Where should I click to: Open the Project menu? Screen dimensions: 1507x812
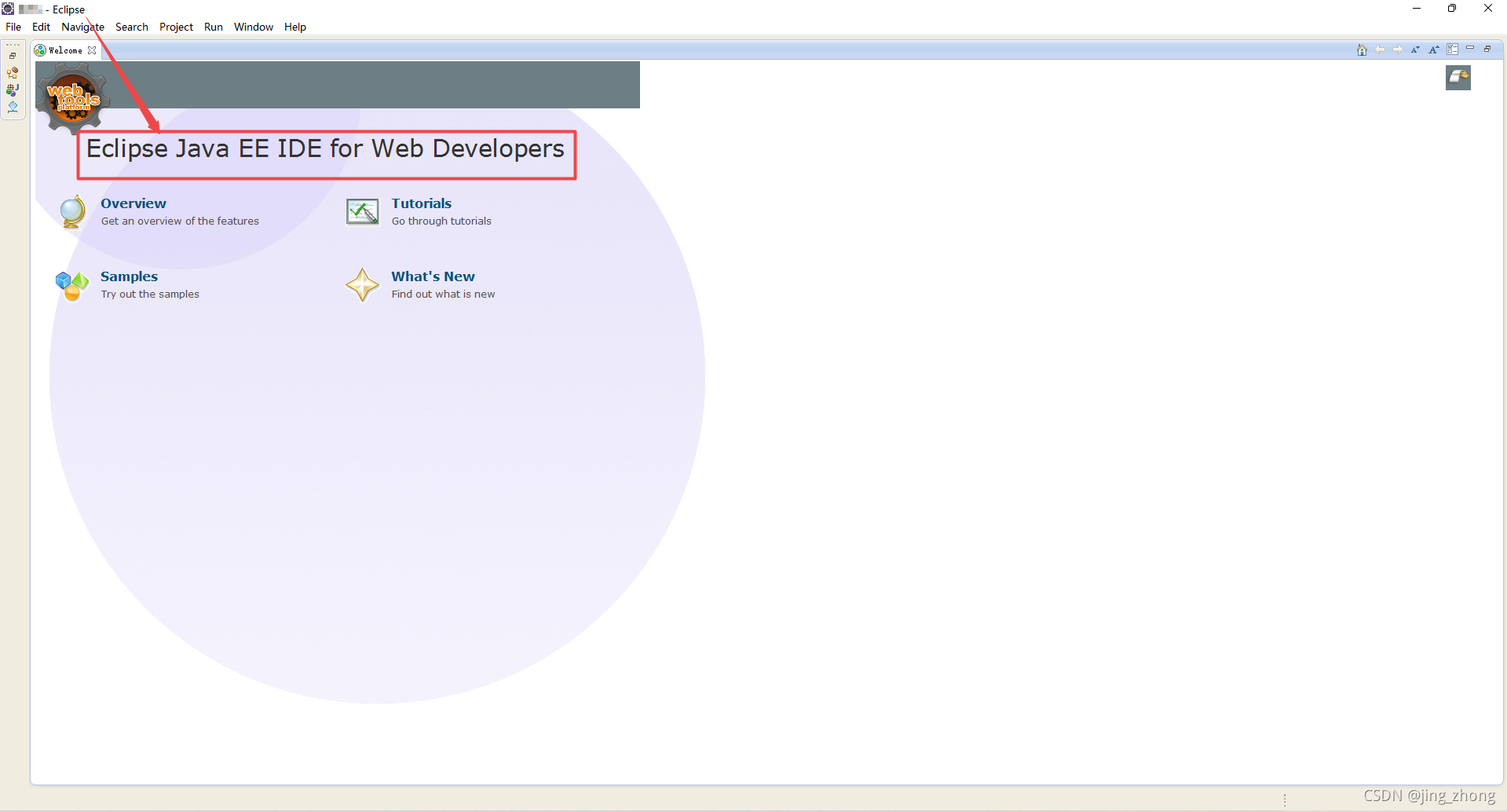pos(176,27)
